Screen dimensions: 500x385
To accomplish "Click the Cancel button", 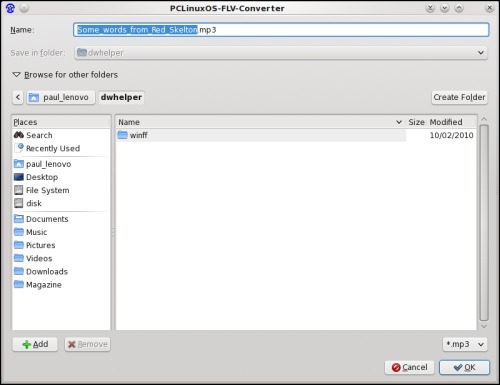I will (x=410, y=367).
